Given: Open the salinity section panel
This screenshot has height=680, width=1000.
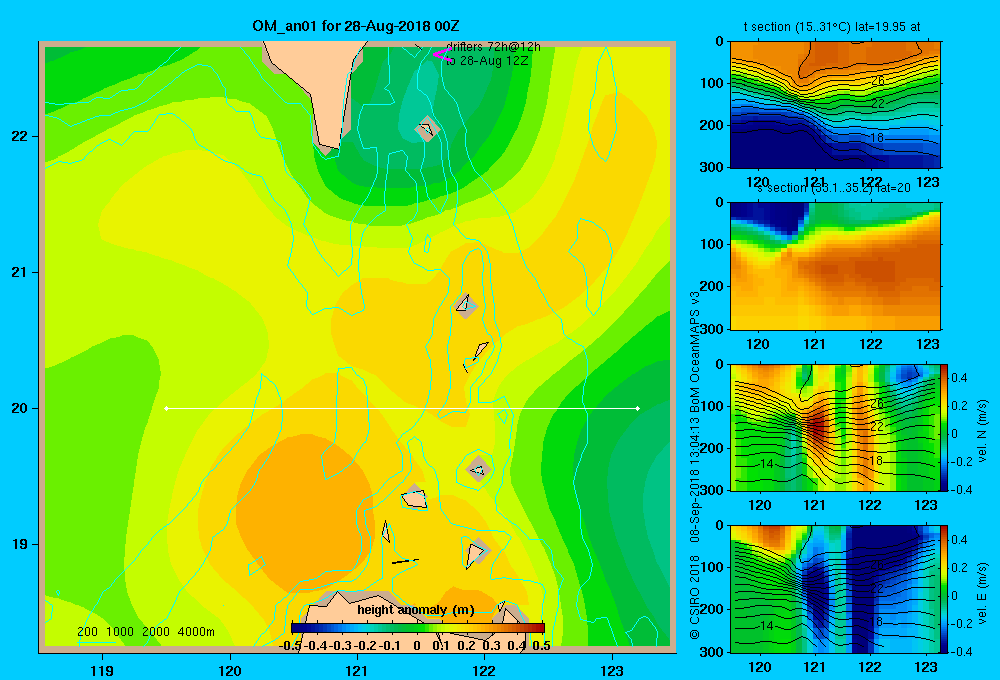Looking at the screenshot, I should 835,266.
